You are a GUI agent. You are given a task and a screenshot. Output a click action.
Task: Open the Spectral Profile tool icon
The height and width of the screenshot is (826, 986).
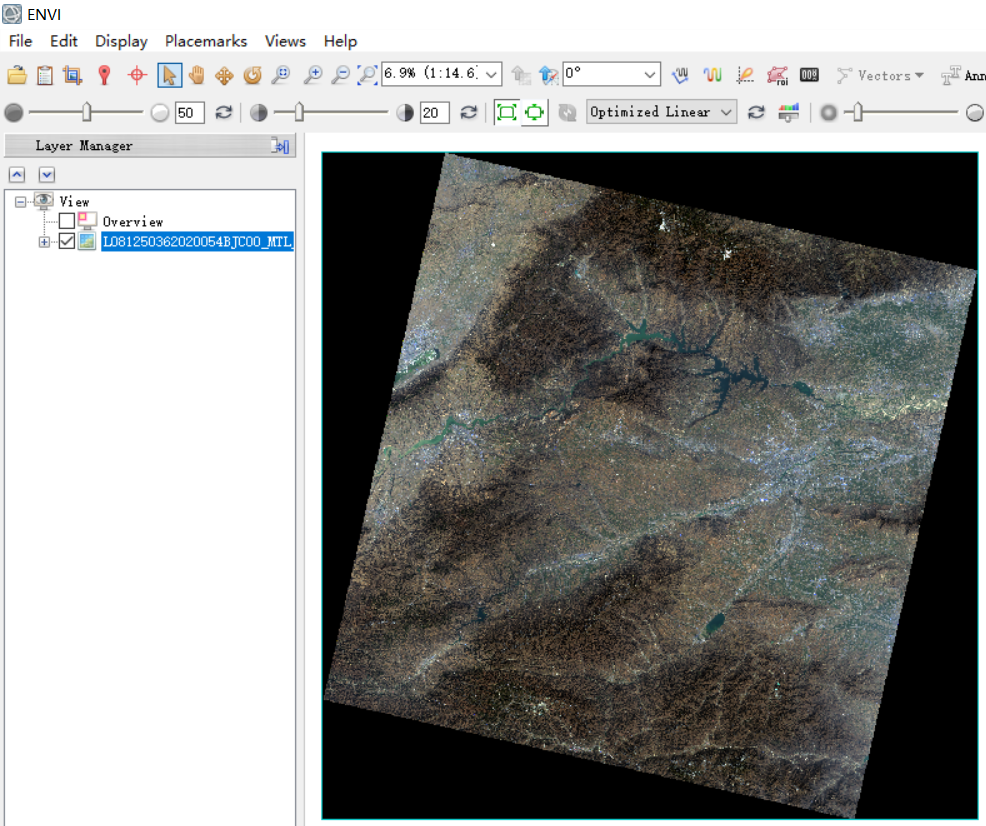coord(712,75)
